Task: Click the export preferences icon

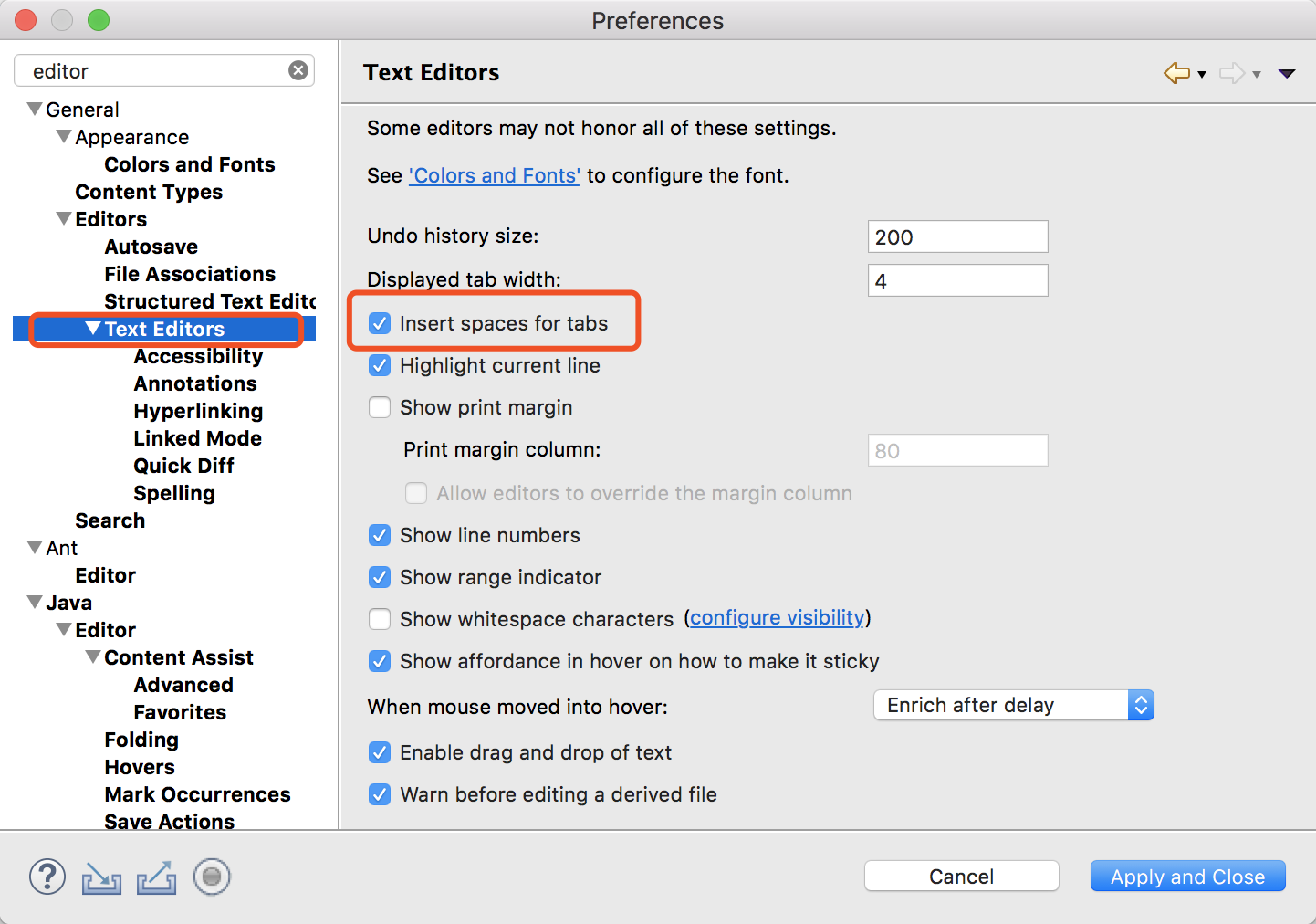Action: (156, 878)
